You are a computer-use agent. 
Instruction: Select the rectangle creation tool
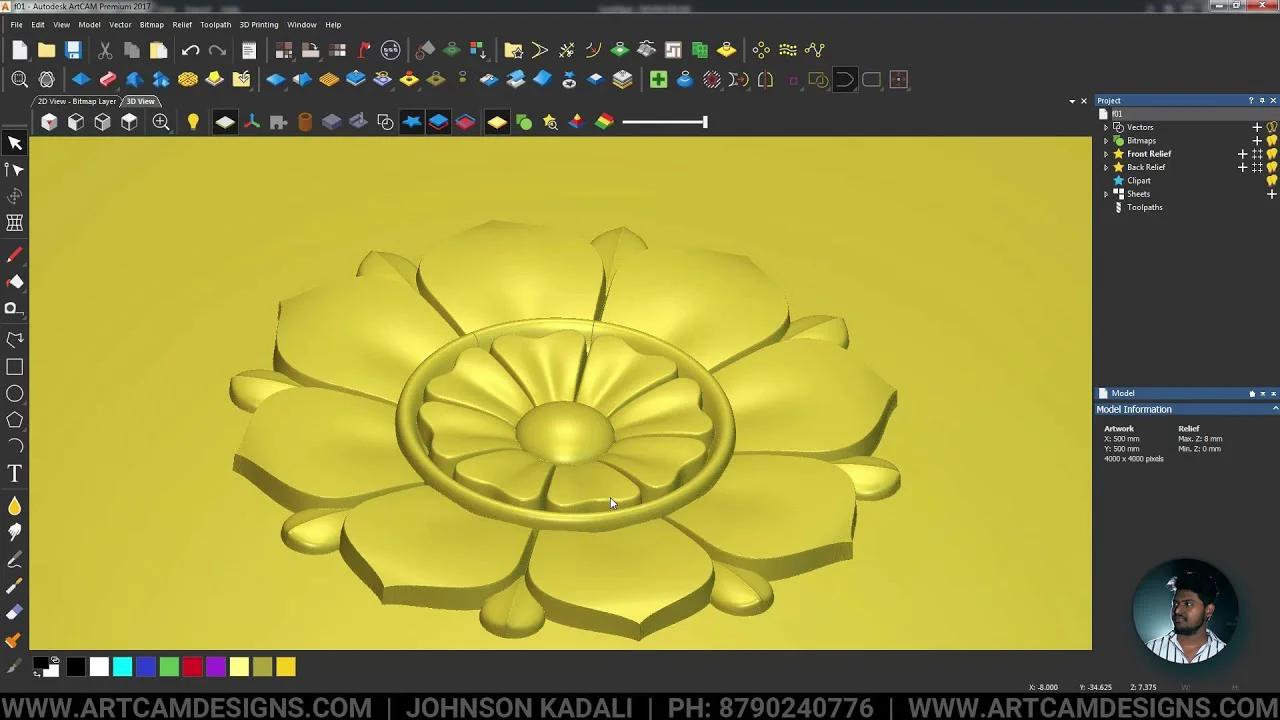tap(15, 367)
